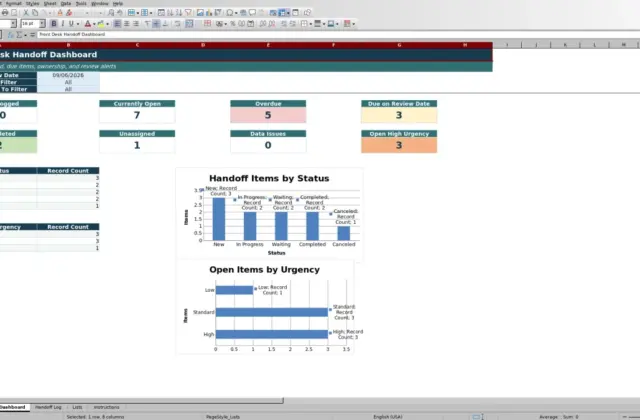The height and width of the screenshot is (420, 640).
Task: Open the Conditional Formatting dropdown arrow
Action: pyautogui.click(x=353, y=24)
